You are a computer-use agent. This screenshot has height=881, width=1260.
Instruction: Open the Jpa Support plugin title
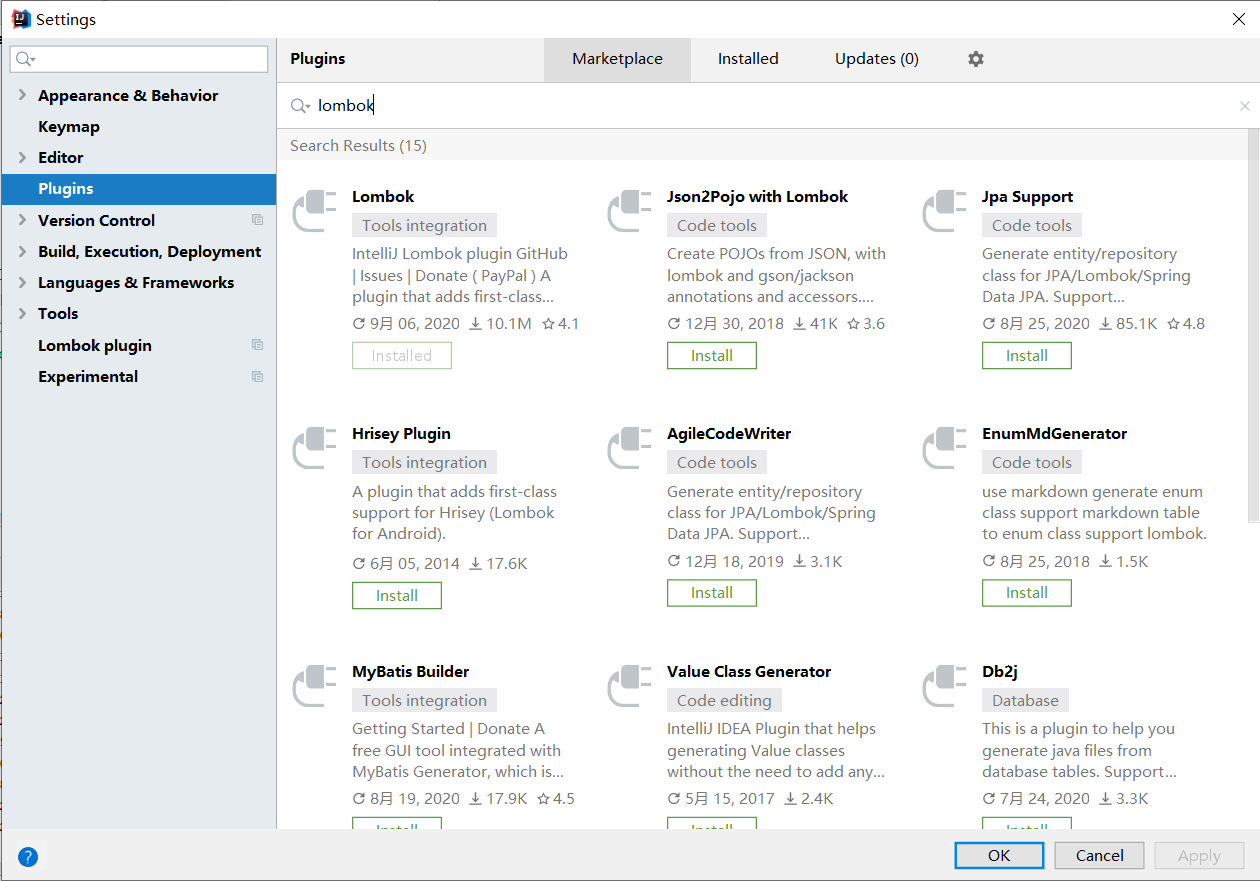(x=1027, y=197)
